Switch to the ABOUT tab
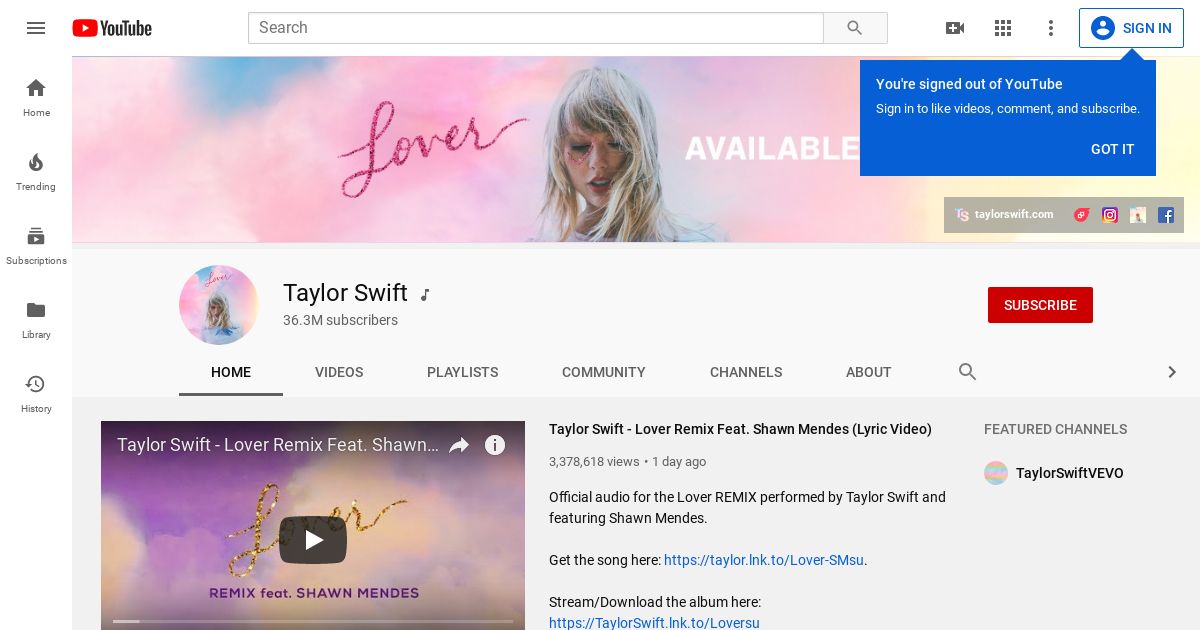This screenshot has height=630, width=1200. click(868, 372)
